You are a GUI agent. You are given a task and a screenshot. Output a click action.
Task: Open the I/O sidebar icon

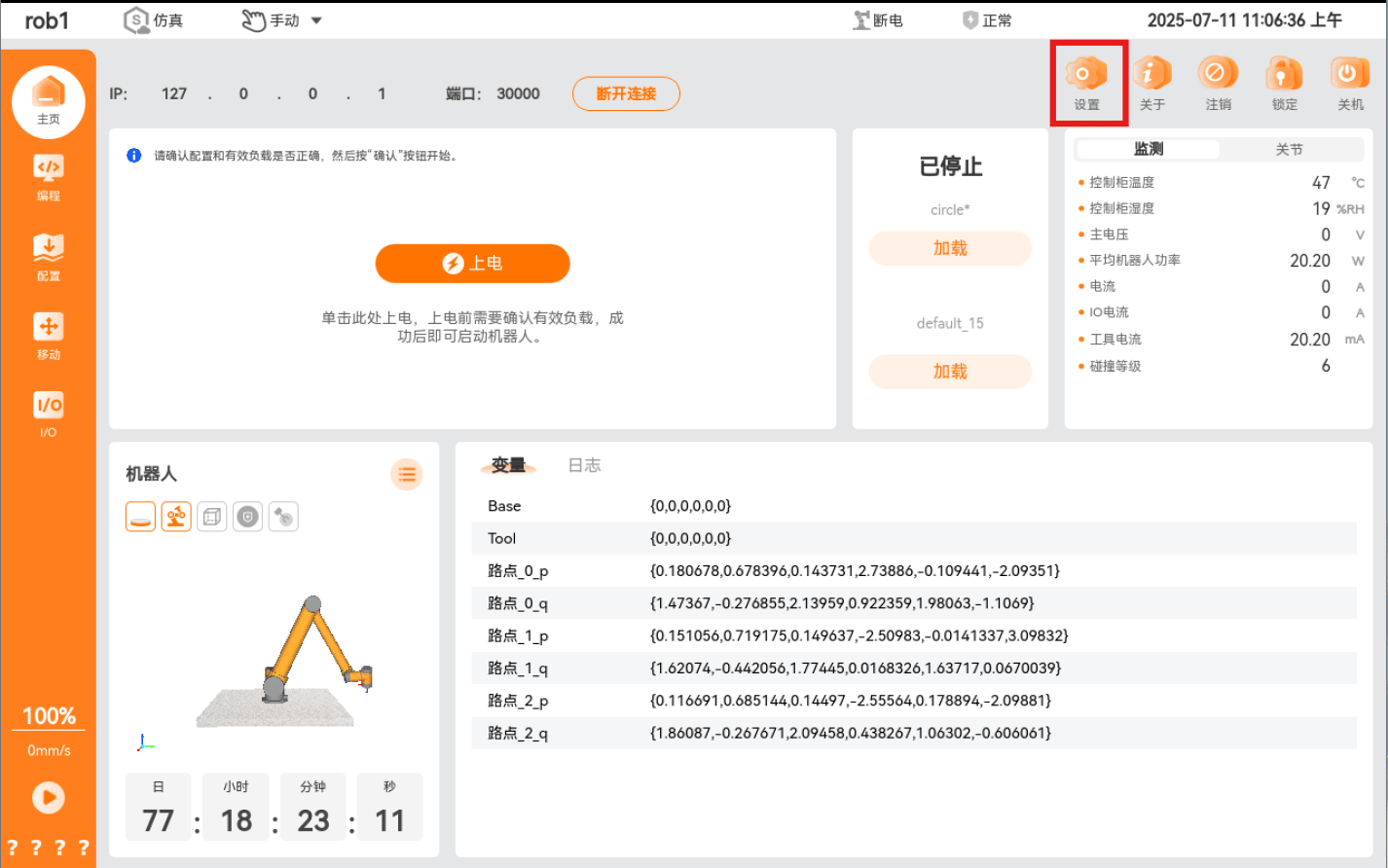[49, 415]
